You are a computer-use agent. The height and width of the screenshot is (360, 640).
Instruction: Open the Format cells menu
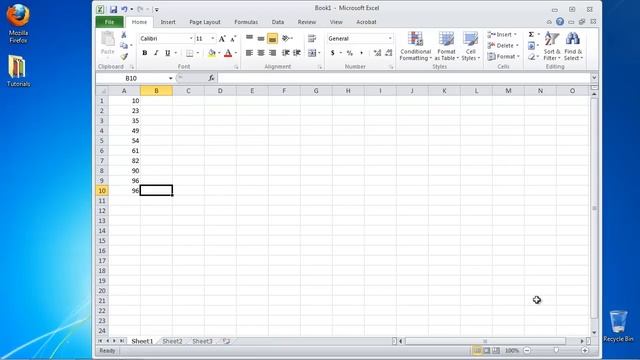click(x=503, y=57)
